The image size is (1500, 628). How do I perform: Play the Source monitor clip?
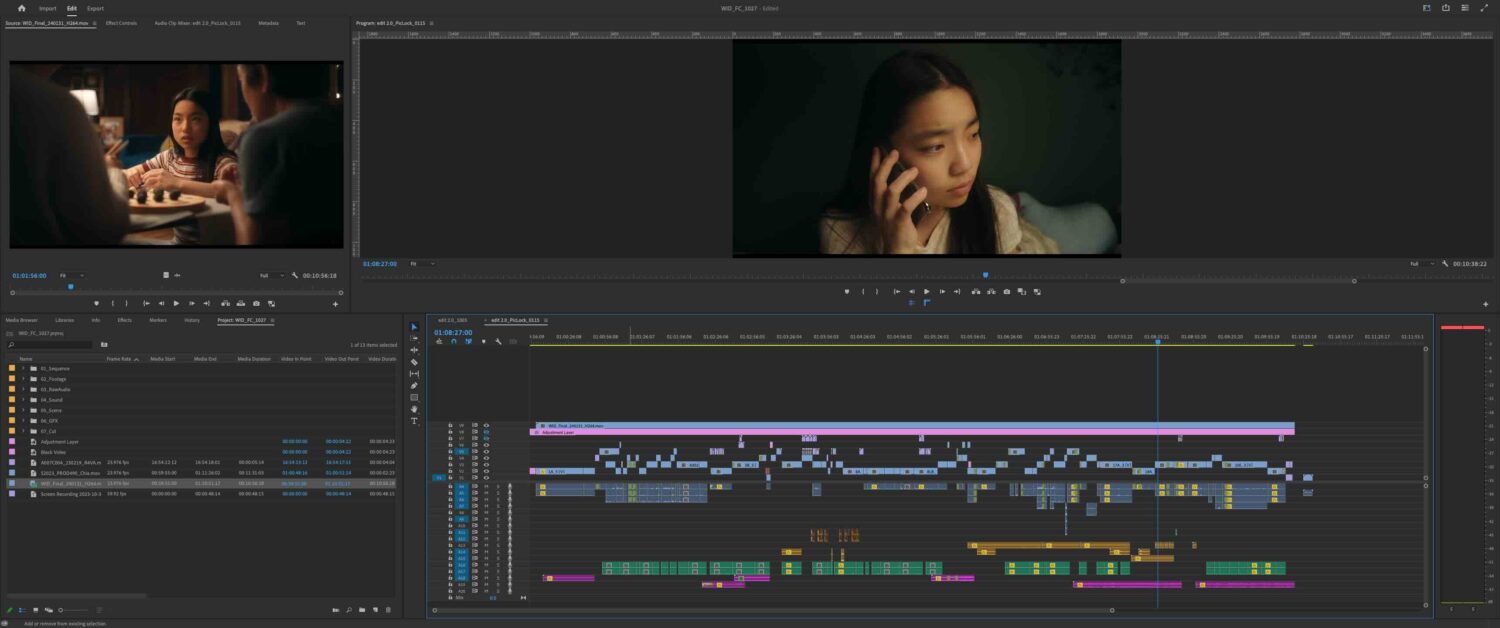coord(176,303)
